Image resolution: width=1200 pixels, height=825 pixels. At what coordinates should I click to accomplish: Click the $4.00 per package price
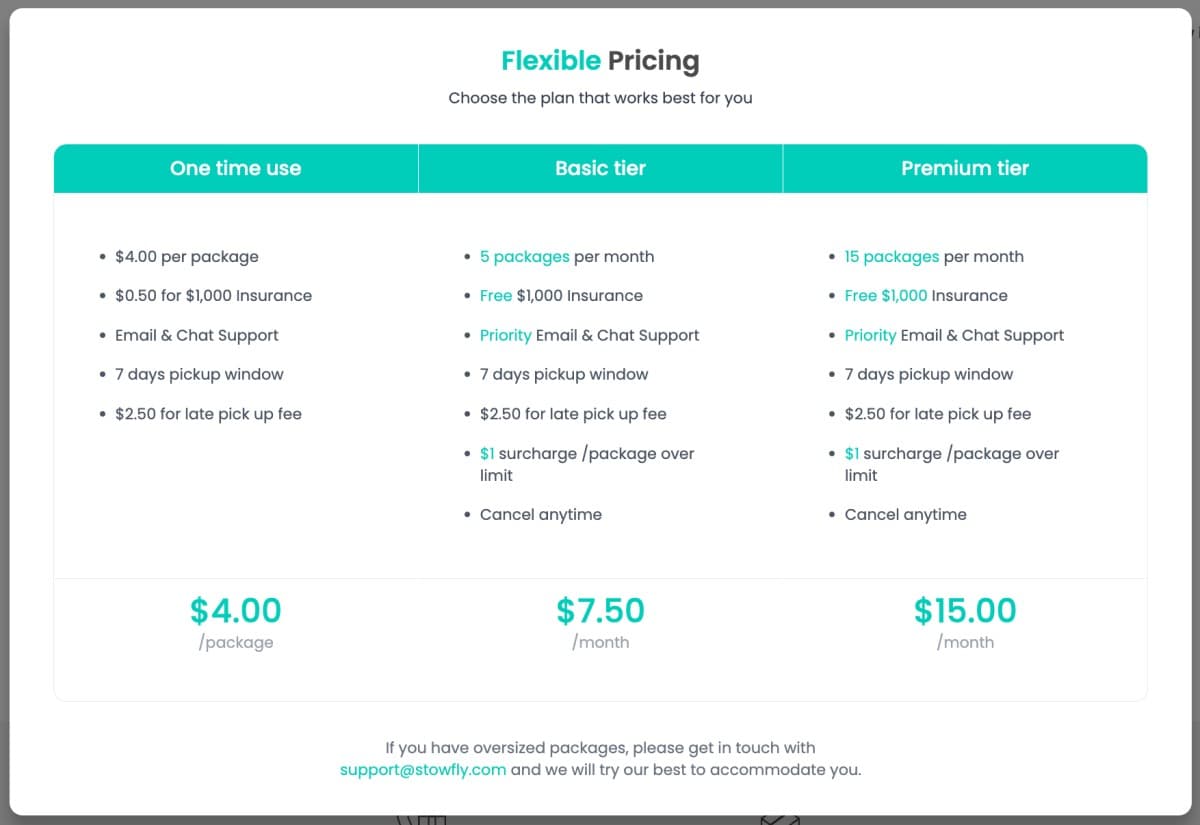[x=236, y=610]
